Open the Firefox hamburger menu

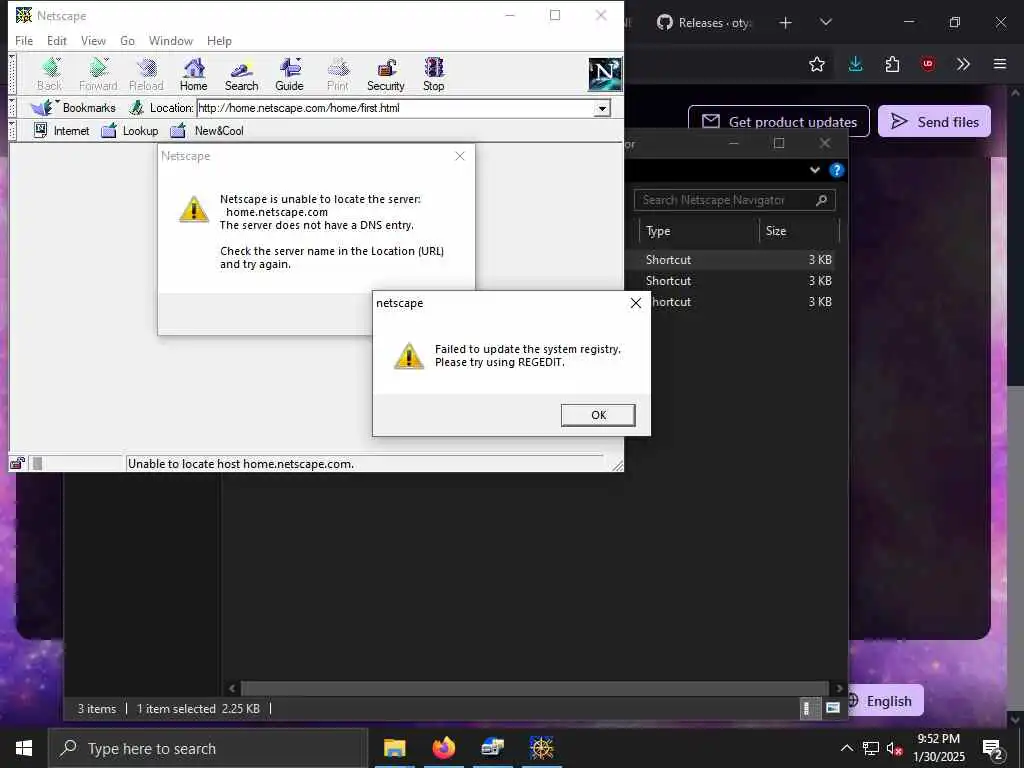click(x=1000, y=64)
